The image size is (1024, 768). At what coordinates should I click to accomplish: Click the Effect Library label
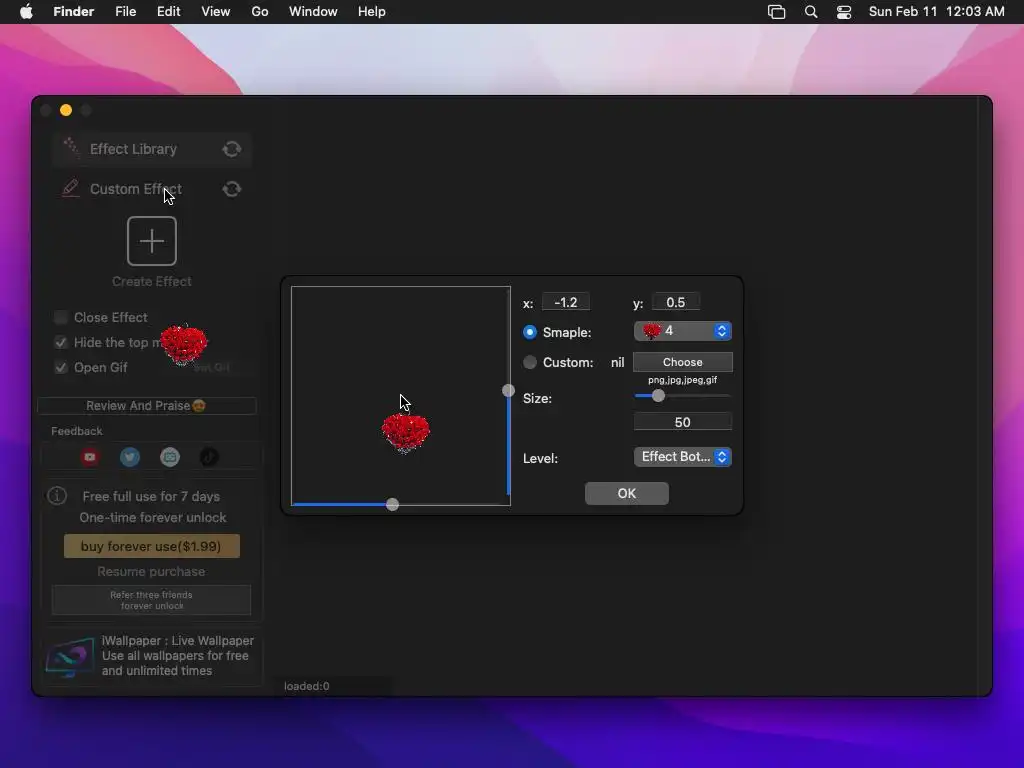pos(133,149)
